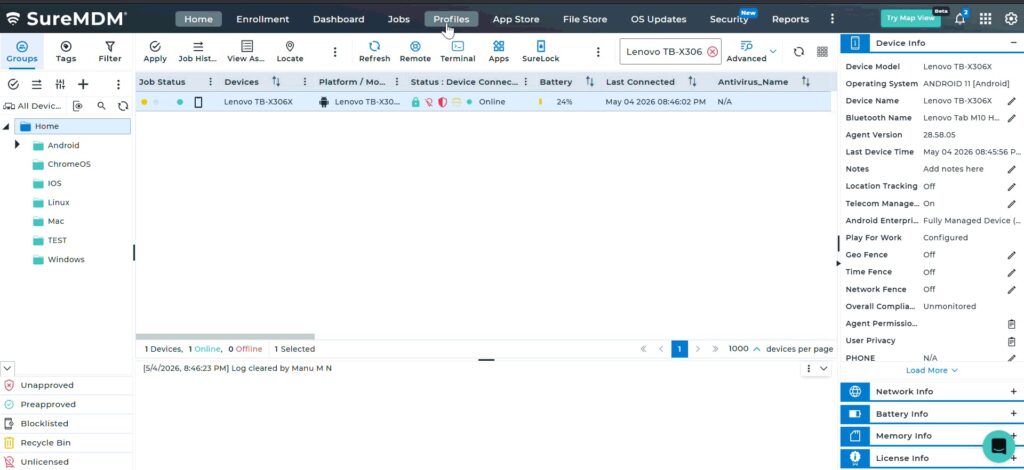Select the Linux group folder
This screenshot has width=1024, height=470.
pyautogui.click(x=58, y=202)
